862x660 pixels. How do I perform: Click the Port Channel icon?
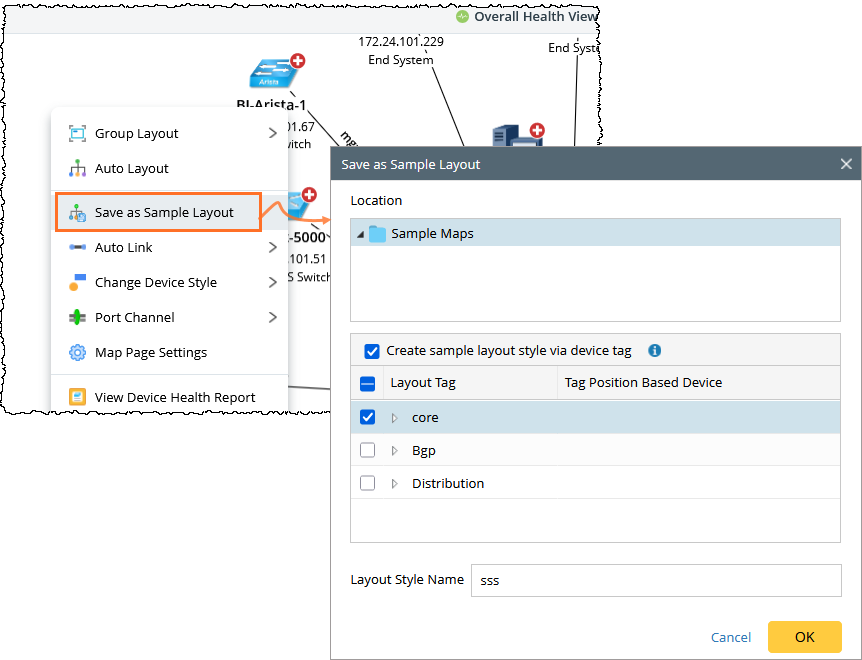tap(77, 317)
